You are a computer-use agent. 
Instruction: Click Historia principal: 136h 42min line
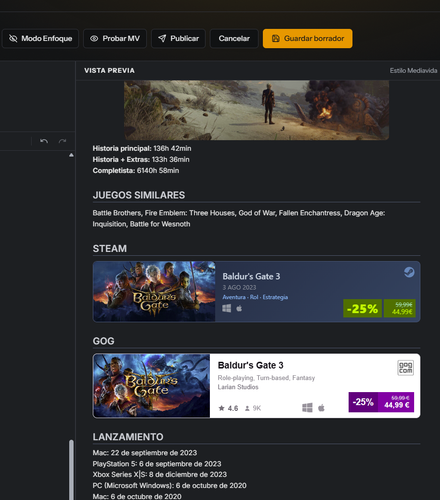[142, 148]
